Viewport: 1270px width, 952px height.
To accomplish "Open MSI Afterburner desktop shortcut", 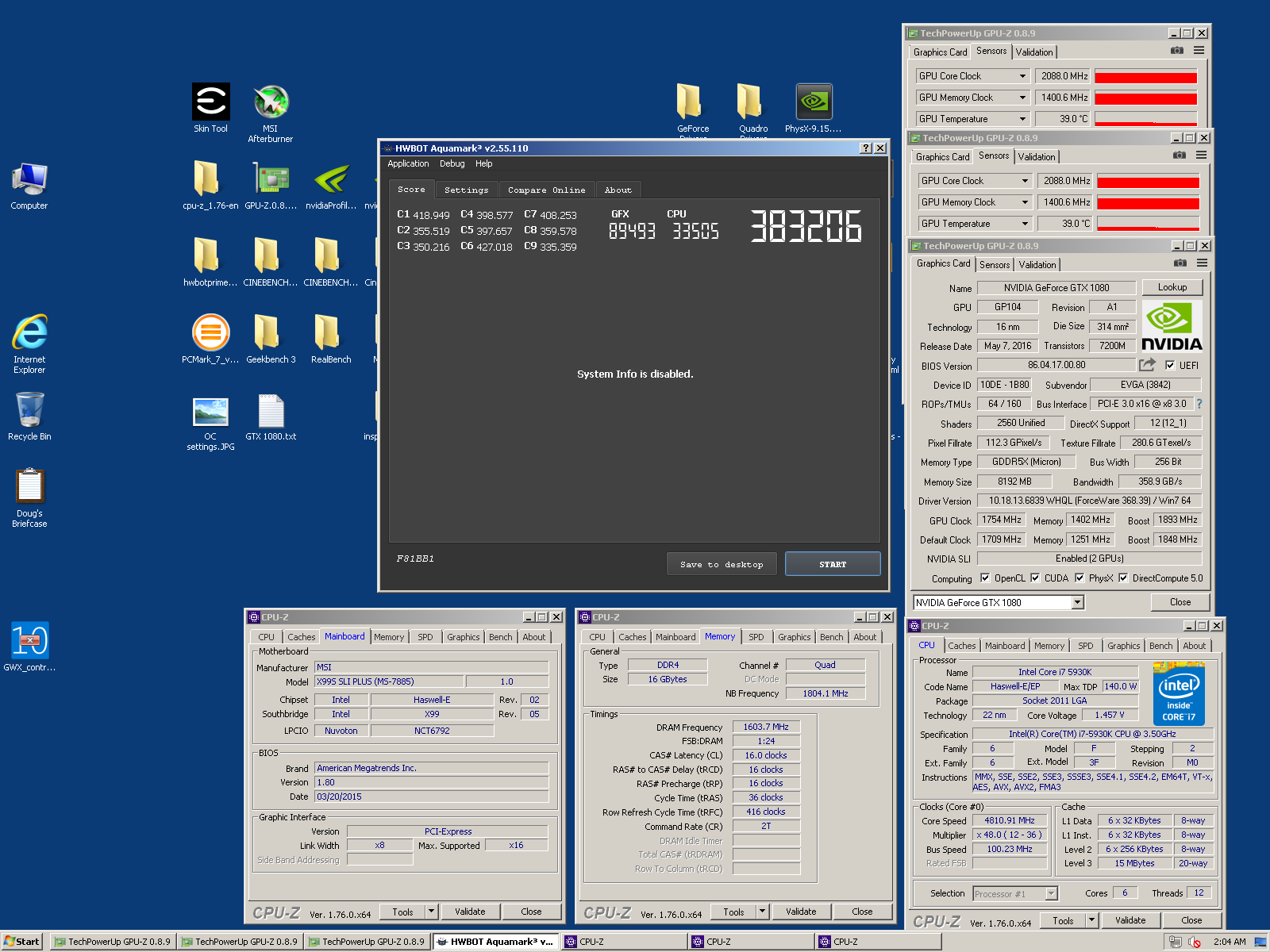I will click(x=271, y=113).
